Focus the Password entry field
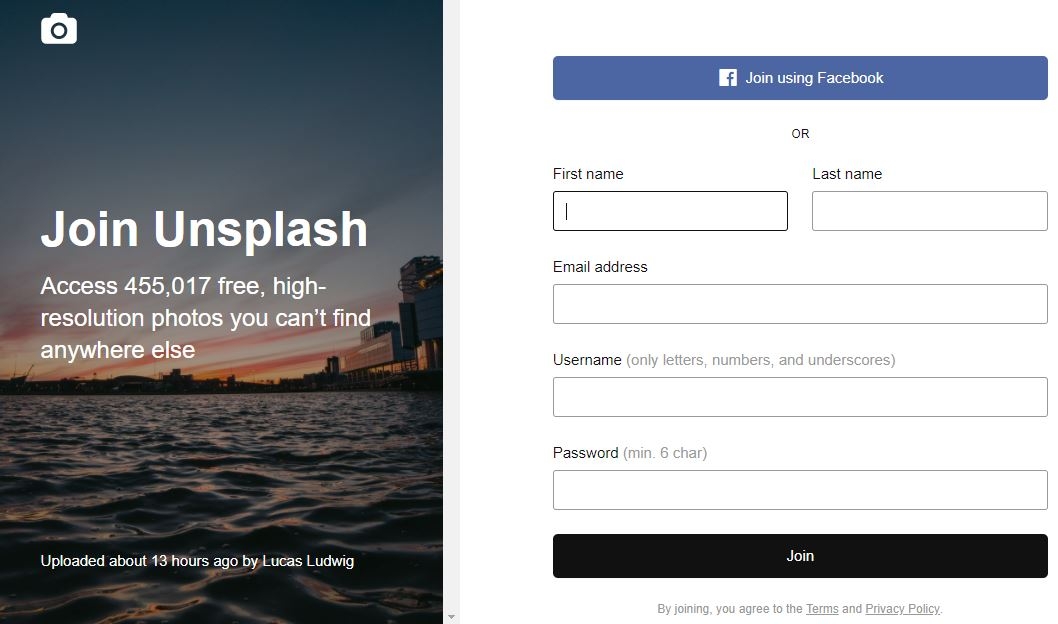This screenshot has height=624, width=1058. click(x=800, y=490)
